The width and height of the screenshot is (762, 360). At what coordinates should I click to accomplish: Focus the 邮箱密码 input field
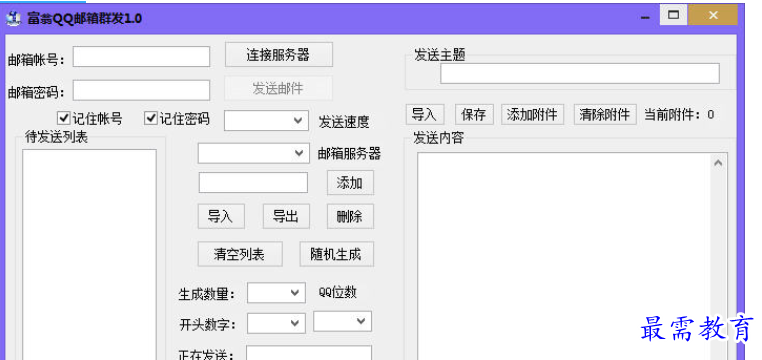(x=141, y=90)
